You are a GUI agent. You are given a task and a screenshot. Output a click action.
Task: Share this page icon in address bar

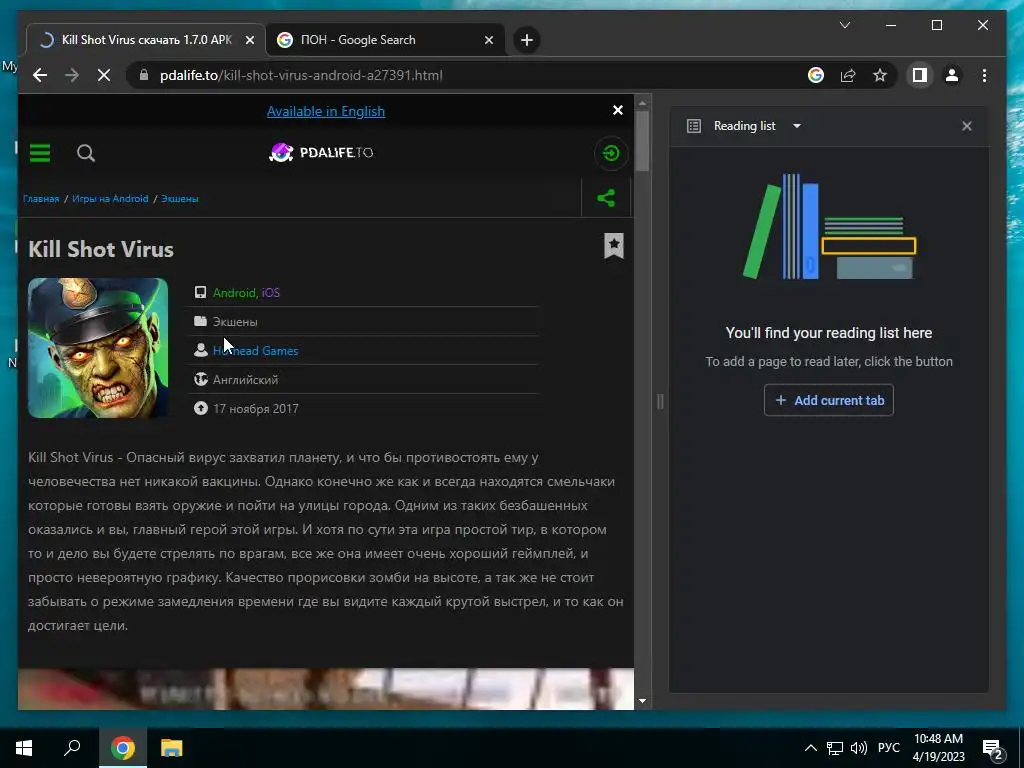point(848,75)
